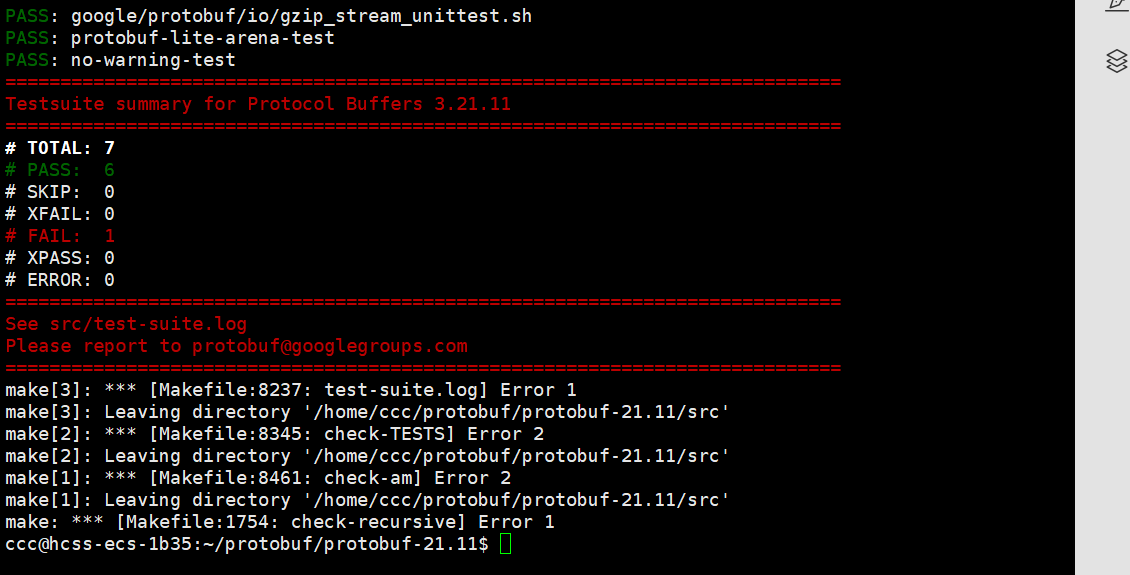Click the green '# PASS: 6' line
The width and height of the screenshot is (1130, 575).
pos(60,170)
